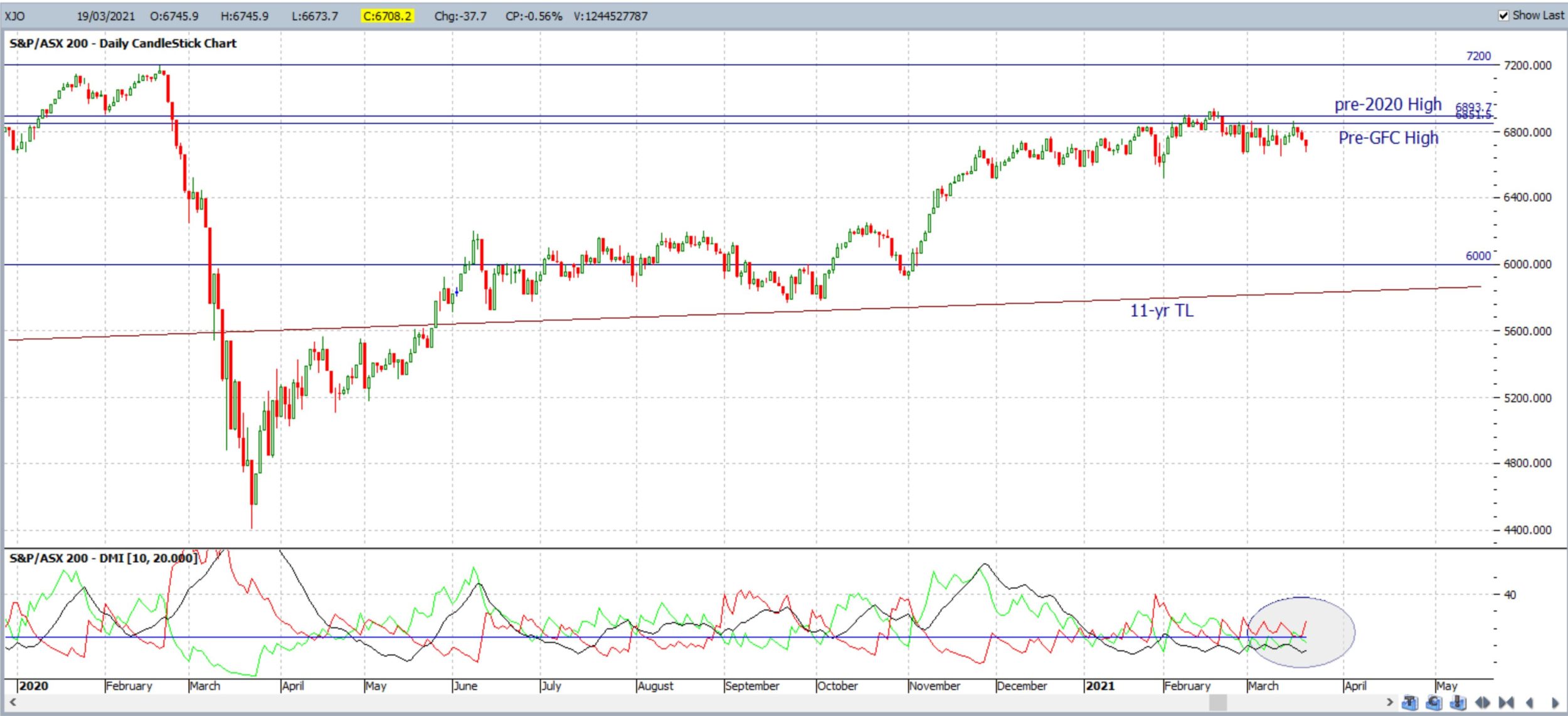Click the grey ellipse highlight on DMI panel
This screenshot has height=716, width=1568.
pos(1301,631)
